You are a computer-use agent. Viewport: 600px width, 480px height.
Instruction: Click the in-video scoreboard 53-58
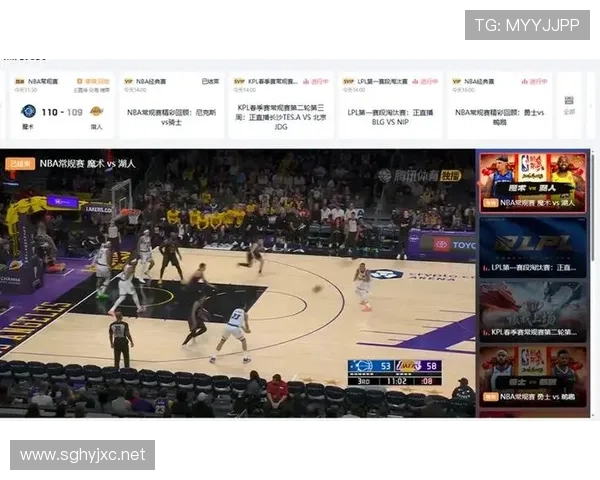[x=395, y=372]
